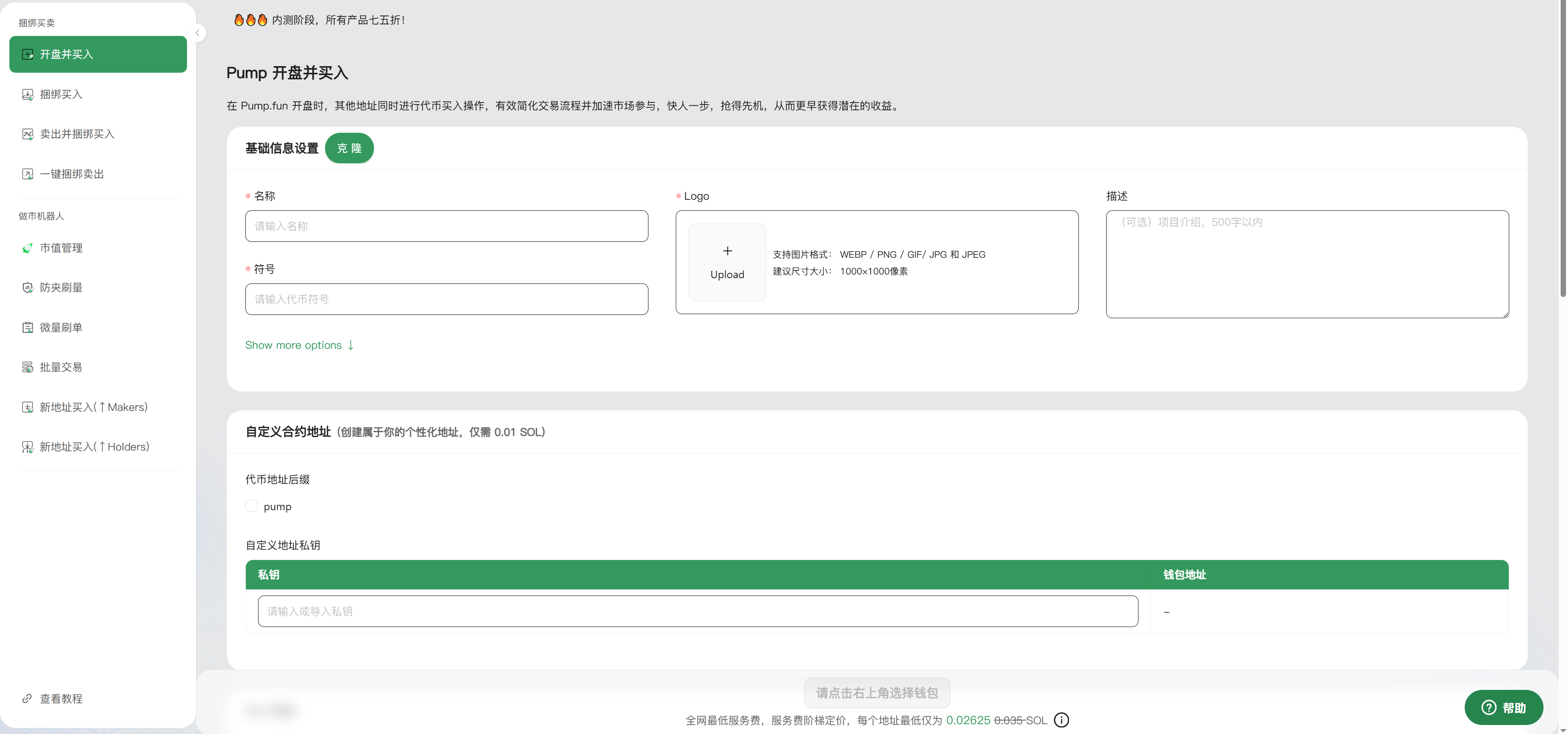
Task: Switch to 新地址买入(↑Makers) section
Action: 93,407
